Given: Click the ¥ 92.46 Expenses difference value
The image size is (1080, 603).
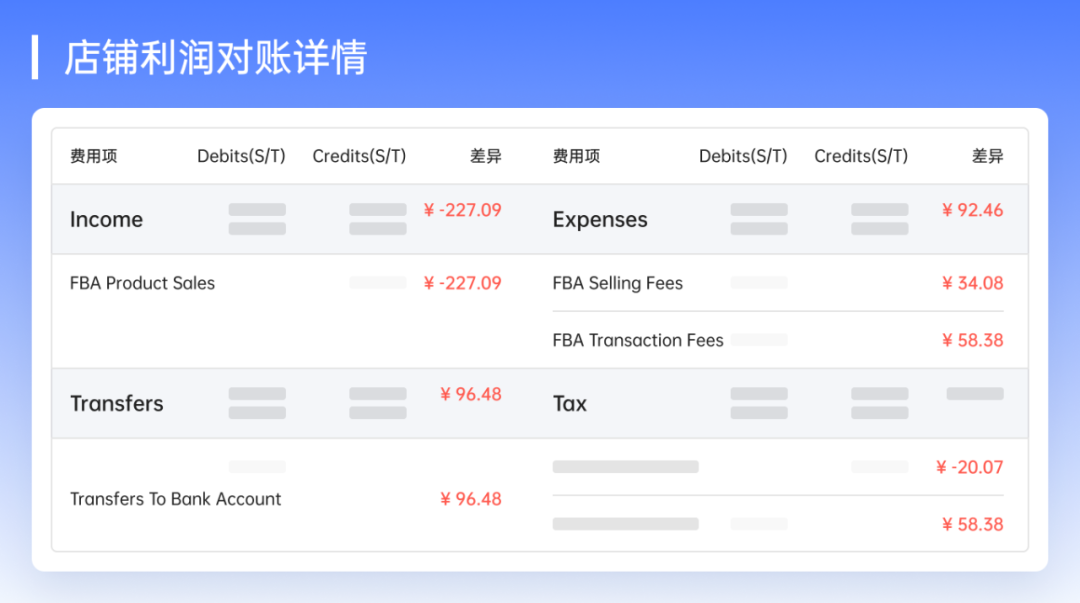Looking at the screenshot, I should [972, 210].
